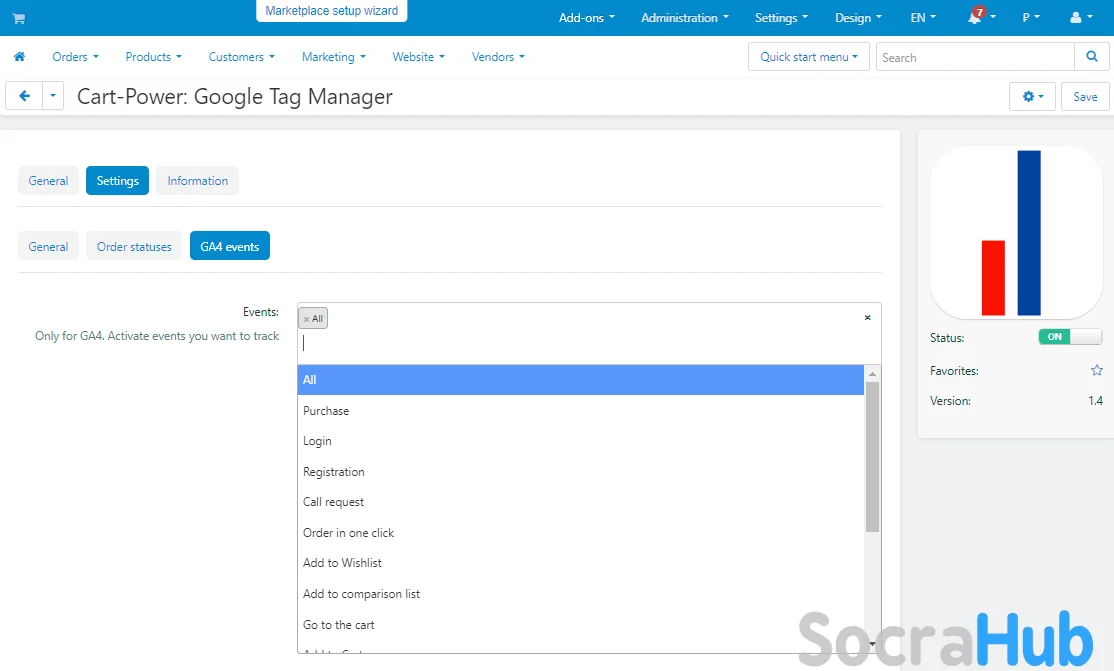Switch to the Order statuses tab
The height and width of the screenshot is (671, 1114).
pos(134,246)
